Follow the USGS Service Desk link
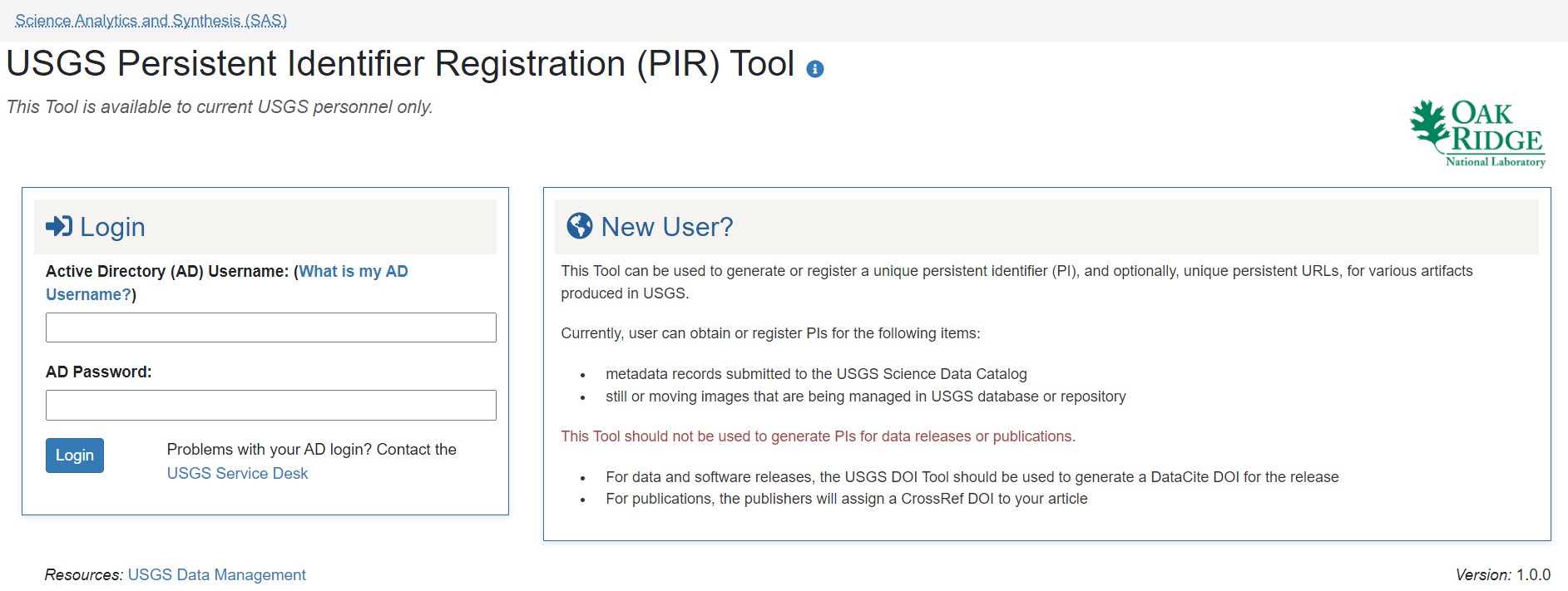Screen dimensions: 1568x591 click(x=237, y=473)
